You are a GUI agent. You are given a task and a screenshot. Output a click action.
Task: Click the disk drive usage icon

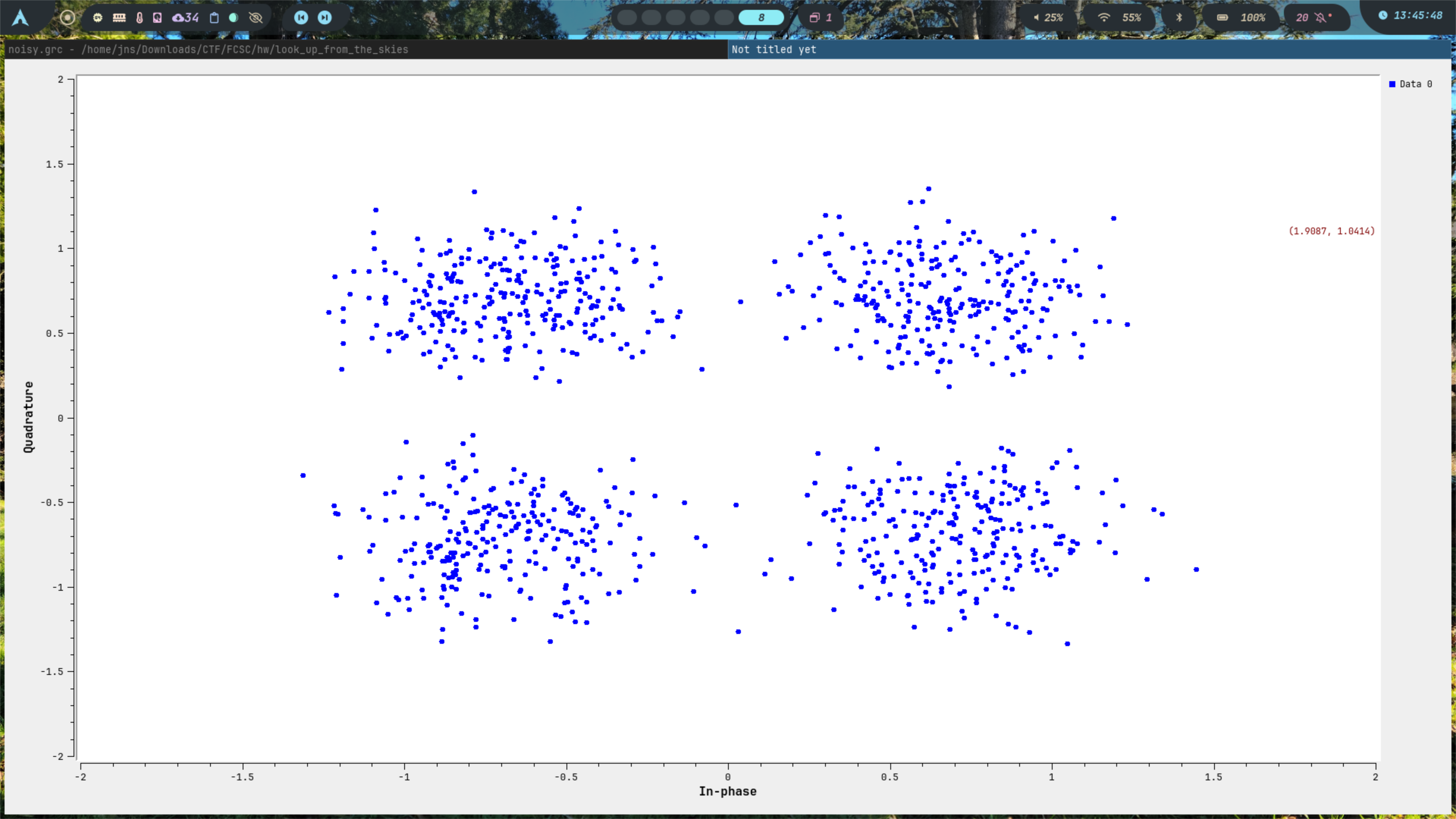157,17
